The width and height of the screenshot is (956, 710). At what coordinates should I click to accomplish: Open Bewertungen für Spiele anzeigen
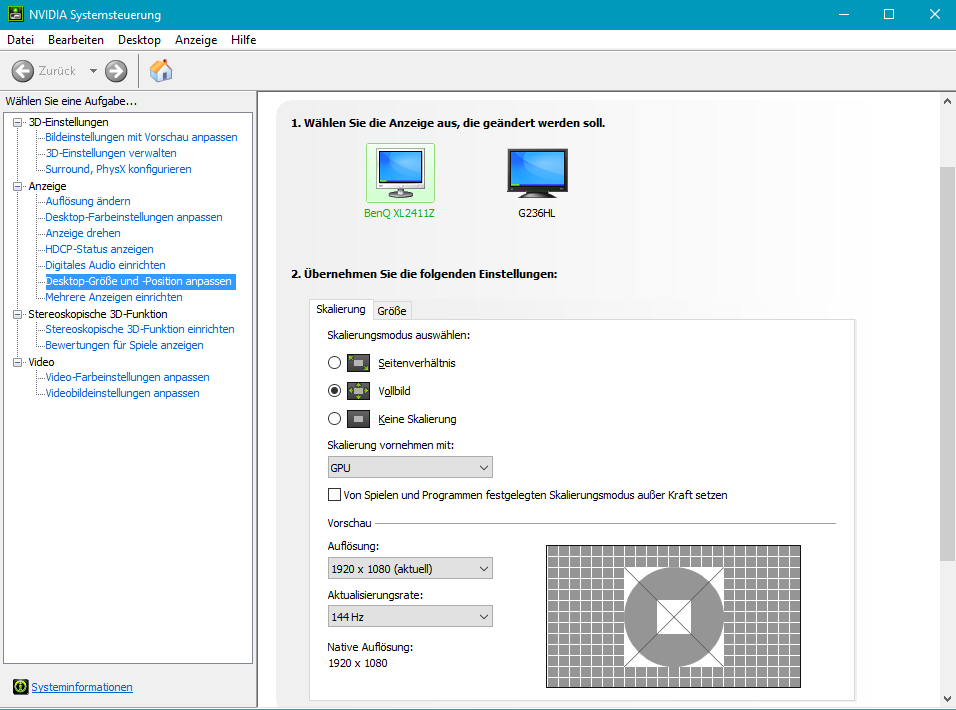click(x=124, y=345)
